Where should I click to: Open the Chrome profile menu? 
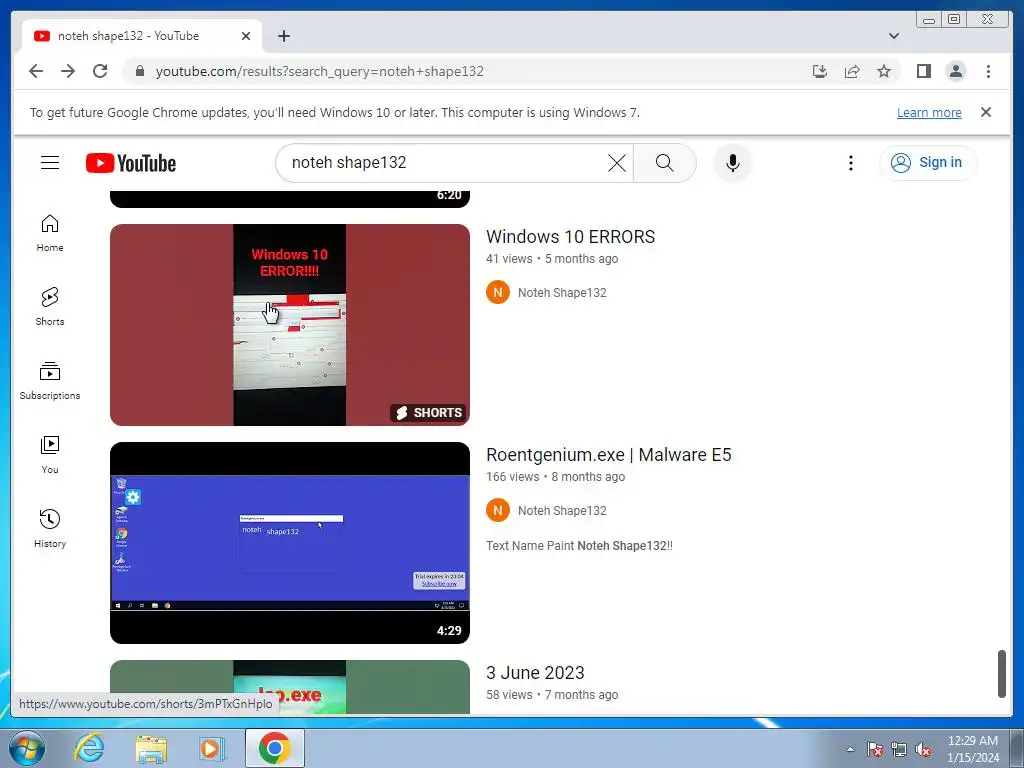(955, 71)
